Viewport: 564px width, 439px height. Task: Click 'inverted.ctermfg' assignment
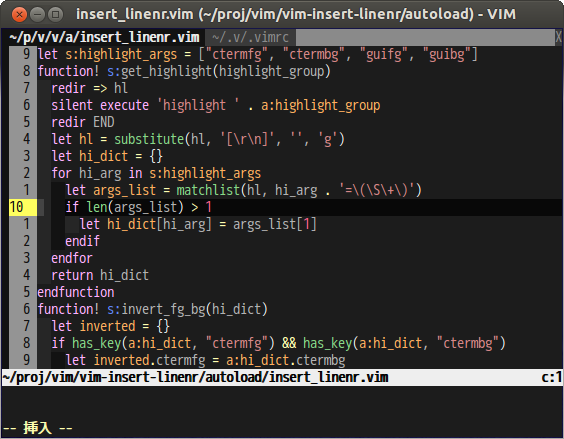point(149,361)
